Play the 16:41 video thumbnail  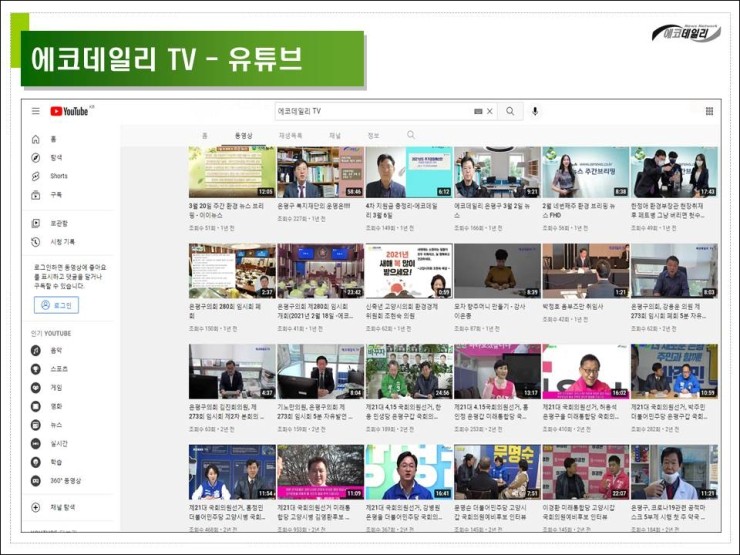pos(409,472)
